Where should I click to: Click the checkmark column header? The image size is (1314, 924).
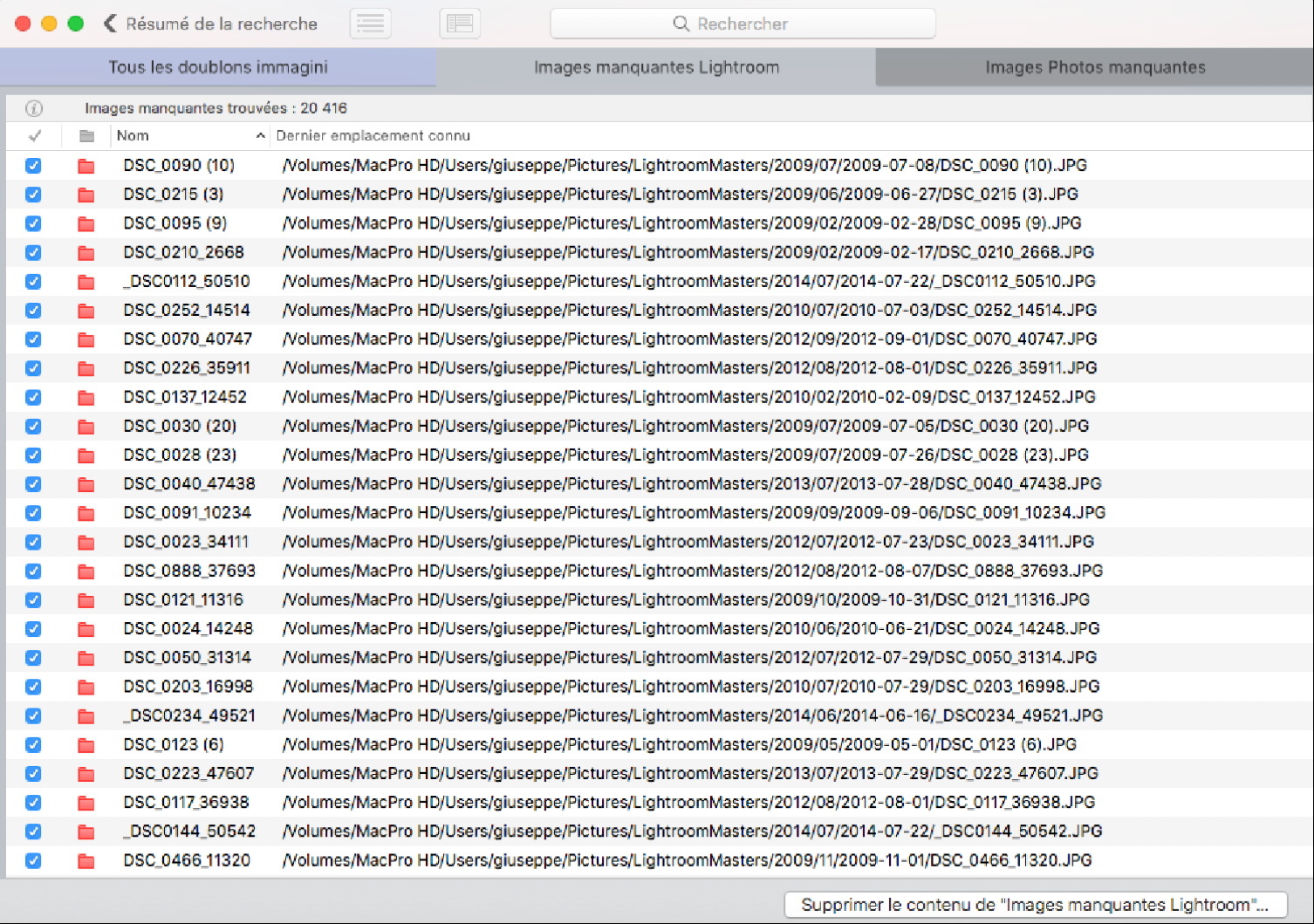click(34, 136)
